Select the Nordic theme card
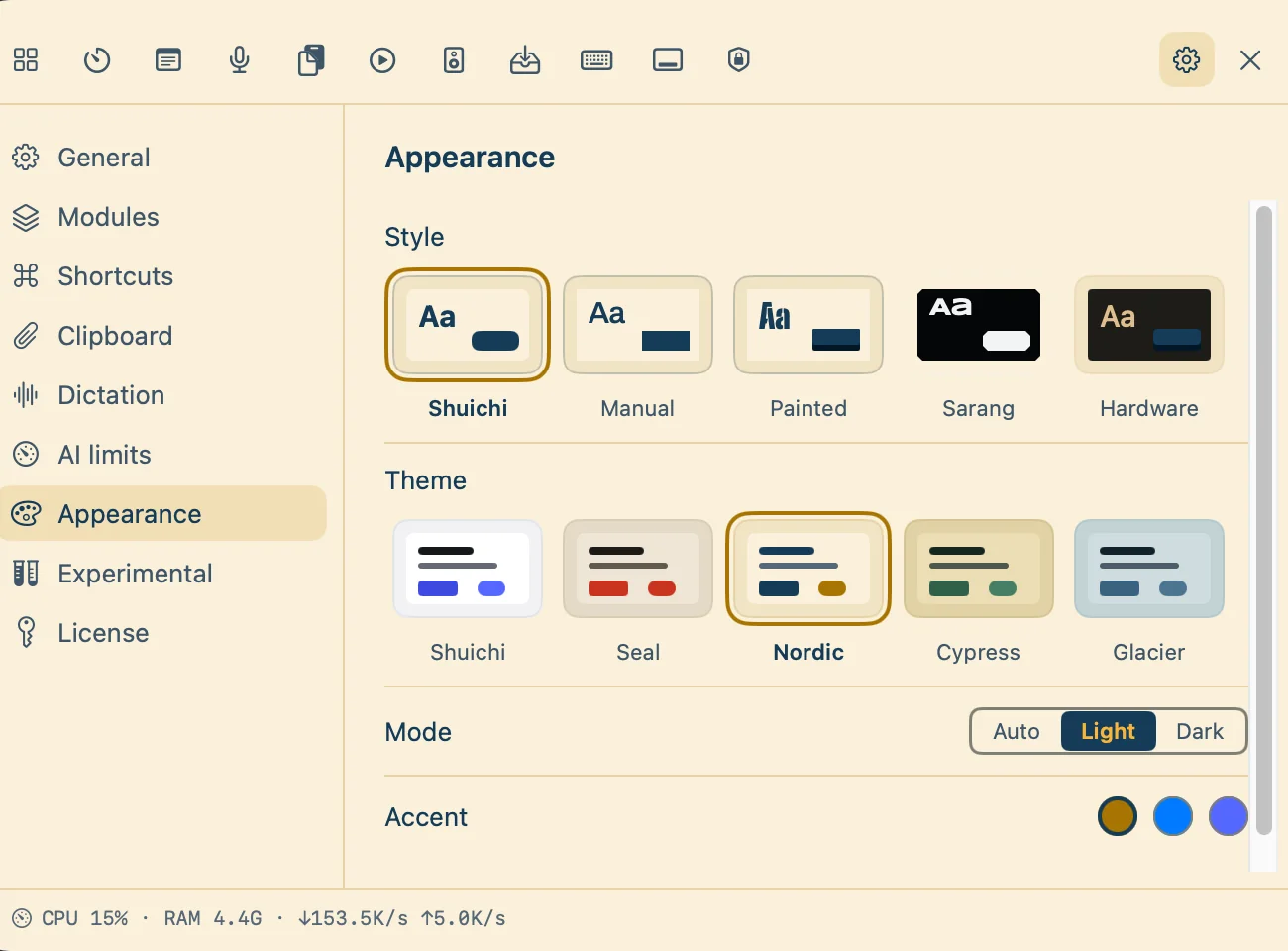This screenshot has width=1288, height=951. pyautogui.click(x=808, y=569)
